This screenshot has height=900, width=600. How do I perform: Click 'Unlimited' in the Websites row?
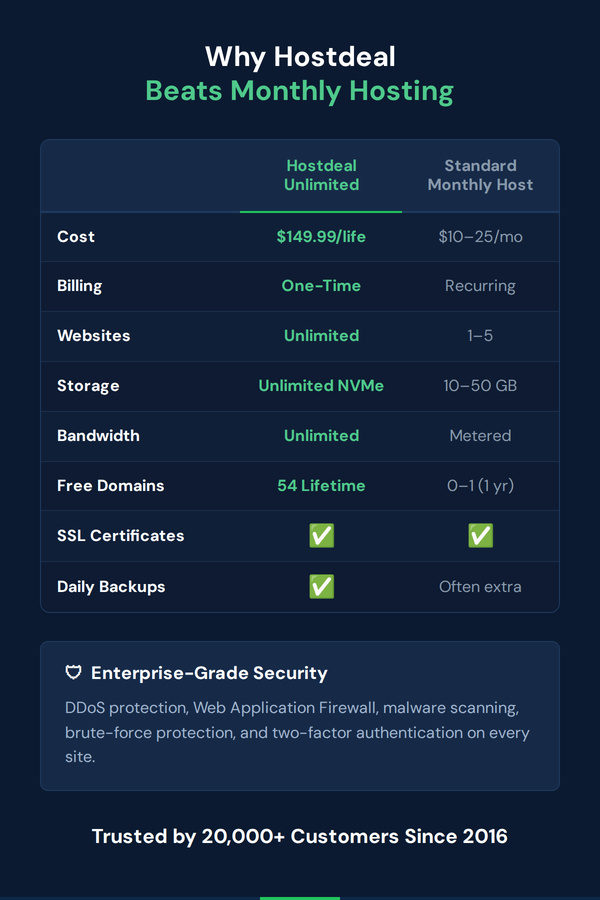(x=322, y=336)
